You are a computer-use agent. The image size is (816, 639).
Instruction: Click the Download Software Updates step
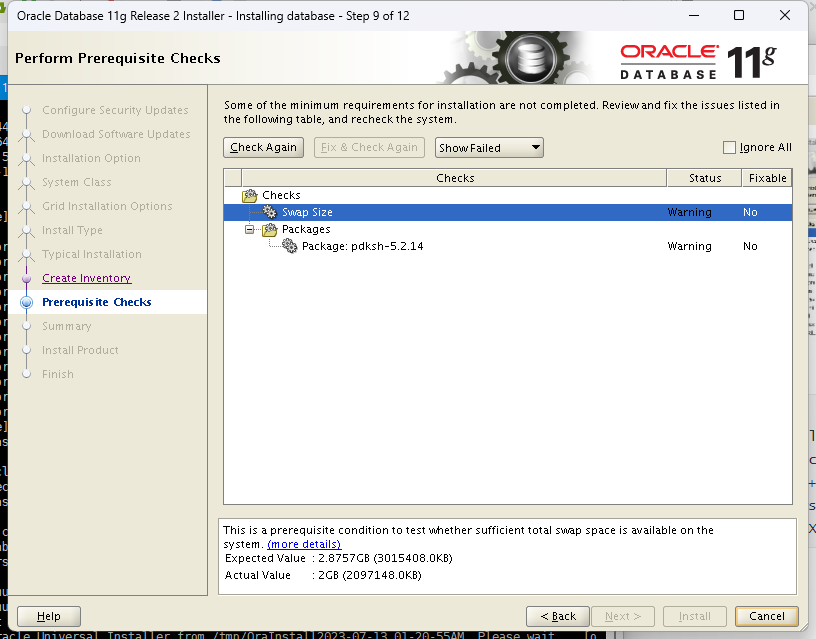[116, 134]
